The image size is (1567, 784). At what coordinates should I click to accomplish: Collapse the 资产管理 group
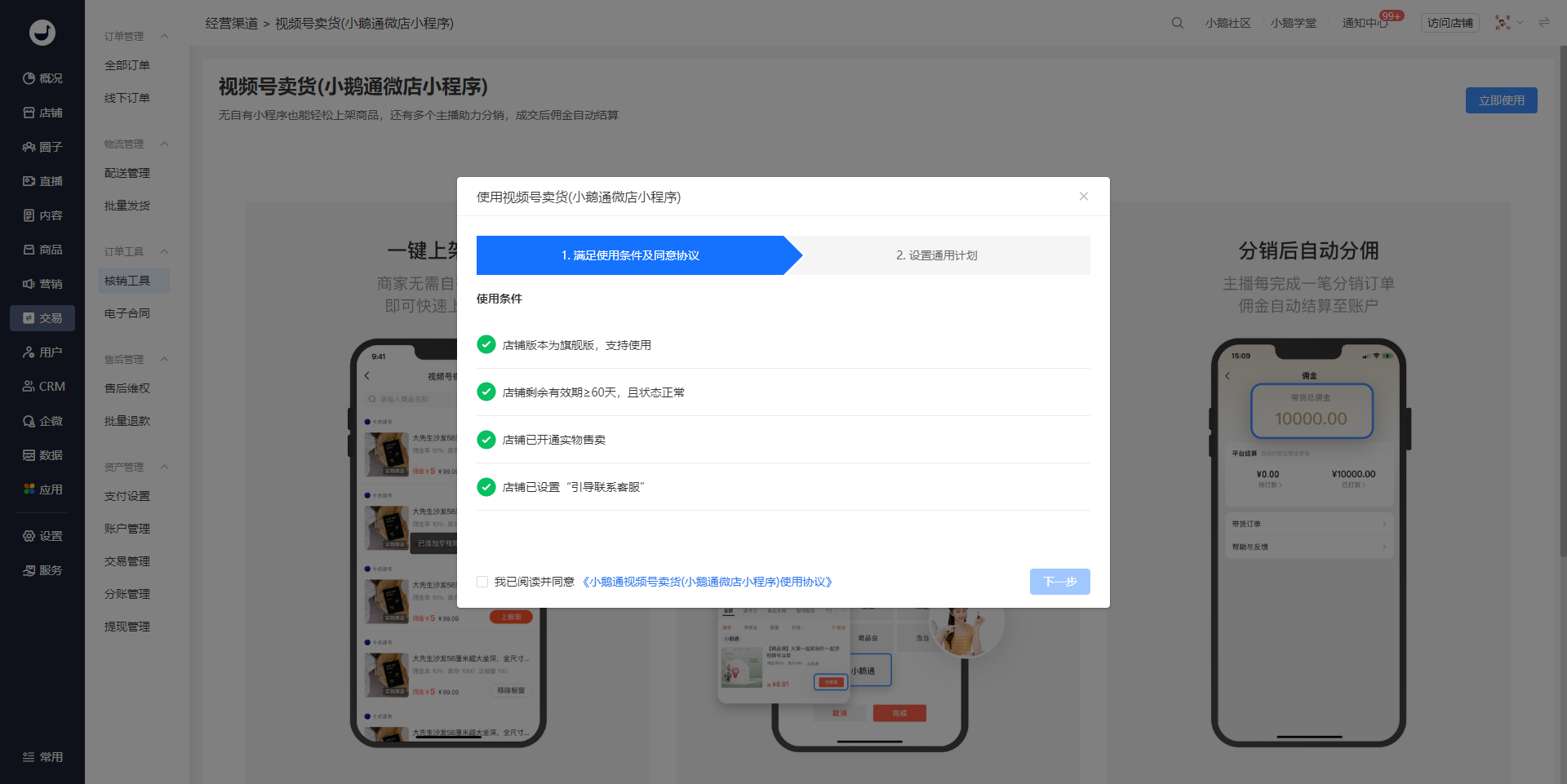click(x=164, y=467)
